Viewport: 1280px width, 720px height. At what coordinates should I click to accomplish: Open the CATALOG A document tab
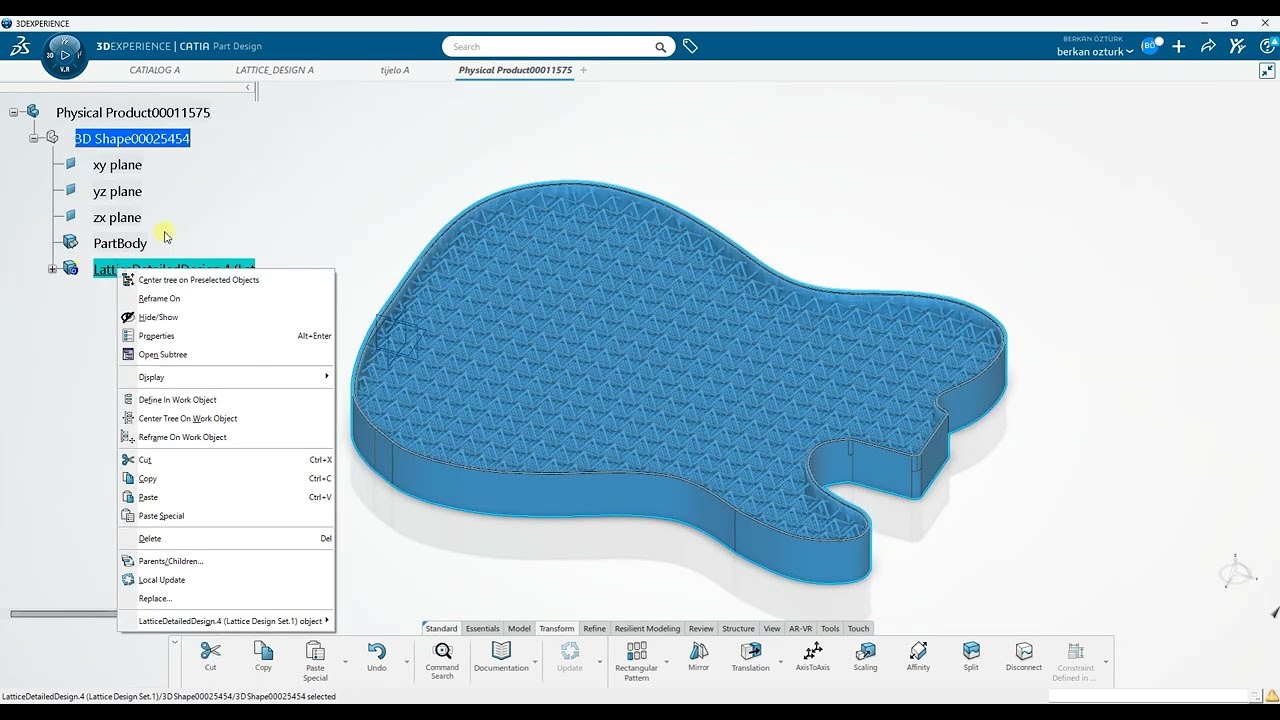click(x=155, y=70)
